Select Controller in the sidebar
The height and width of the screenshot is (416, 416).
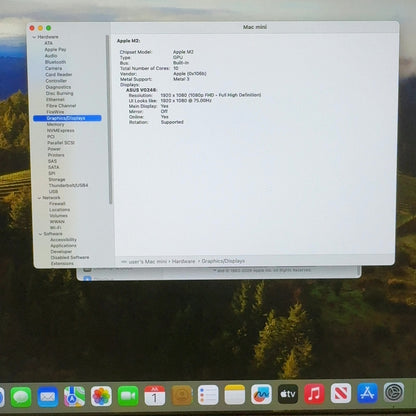56,81
